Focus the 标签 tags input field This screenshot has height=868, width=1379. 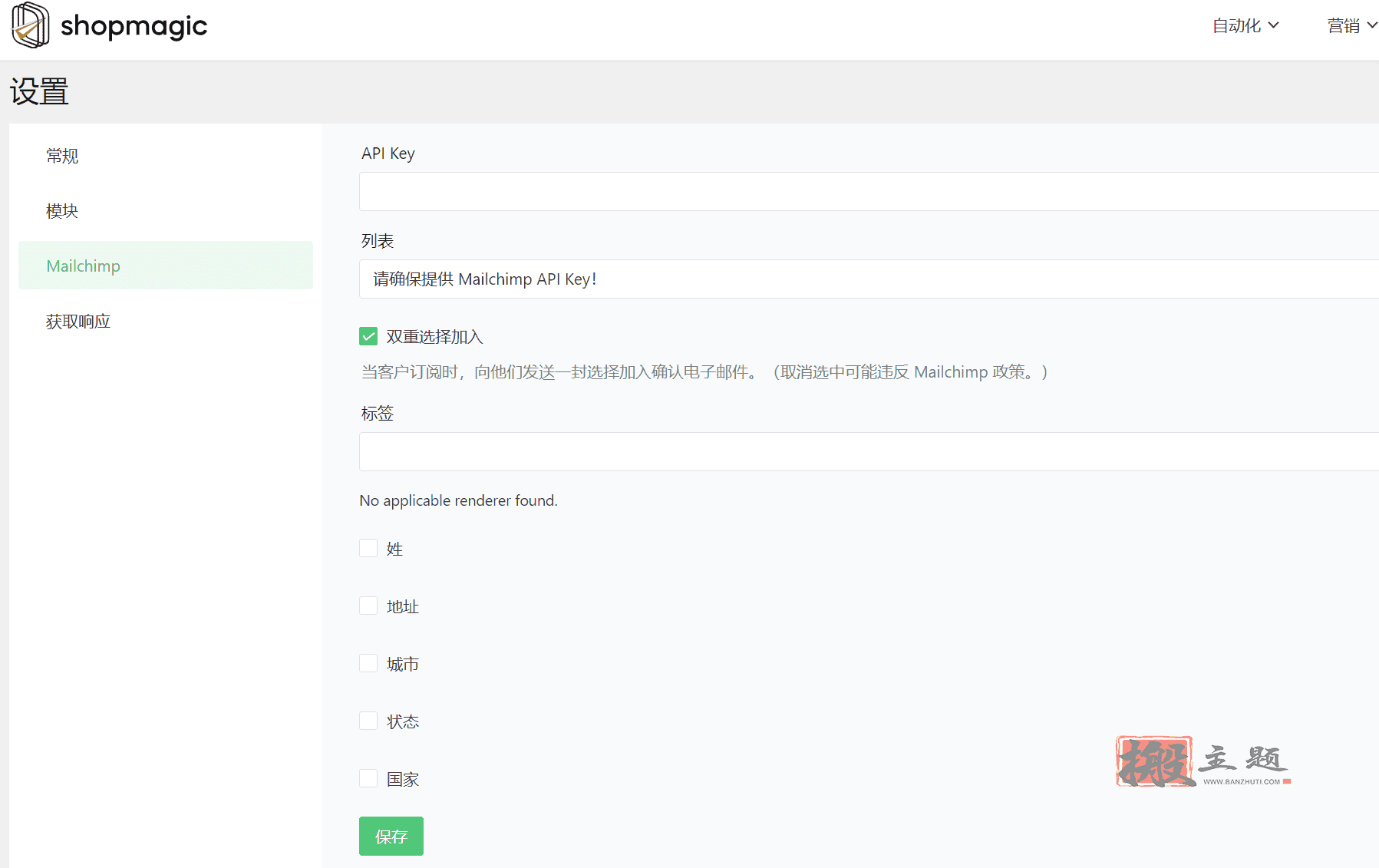(x=869, y=451)
